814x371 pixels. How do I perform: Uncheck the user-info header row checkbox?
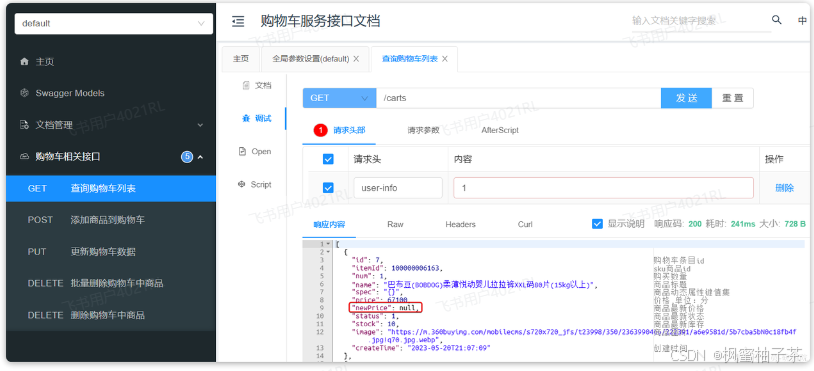(328, 188)
